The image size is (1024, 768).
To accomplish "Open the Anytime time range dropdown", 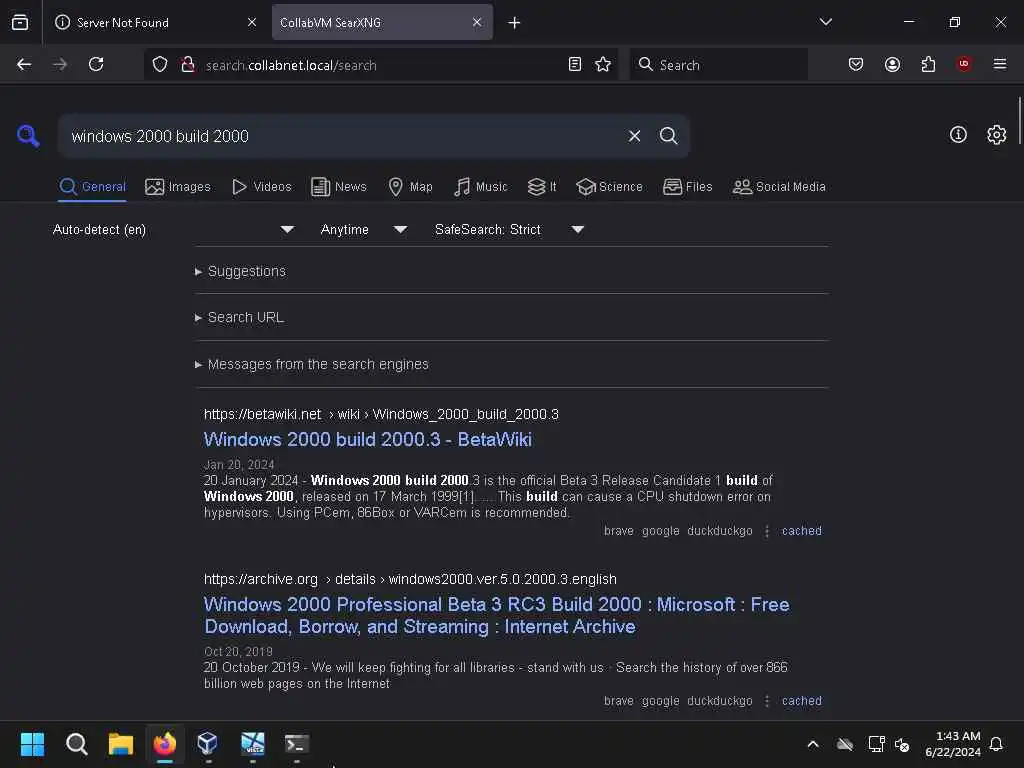I will tap(363, 229).
